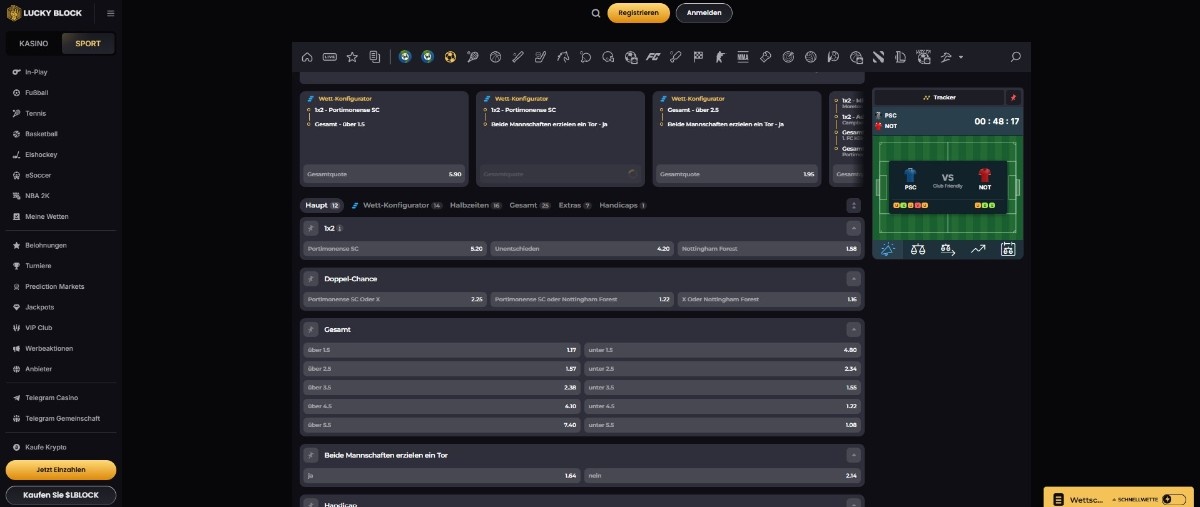1200x507 pixels.
Task: Bet on Nottingham Forest at 1.58
Action: [x=769, y=248]
